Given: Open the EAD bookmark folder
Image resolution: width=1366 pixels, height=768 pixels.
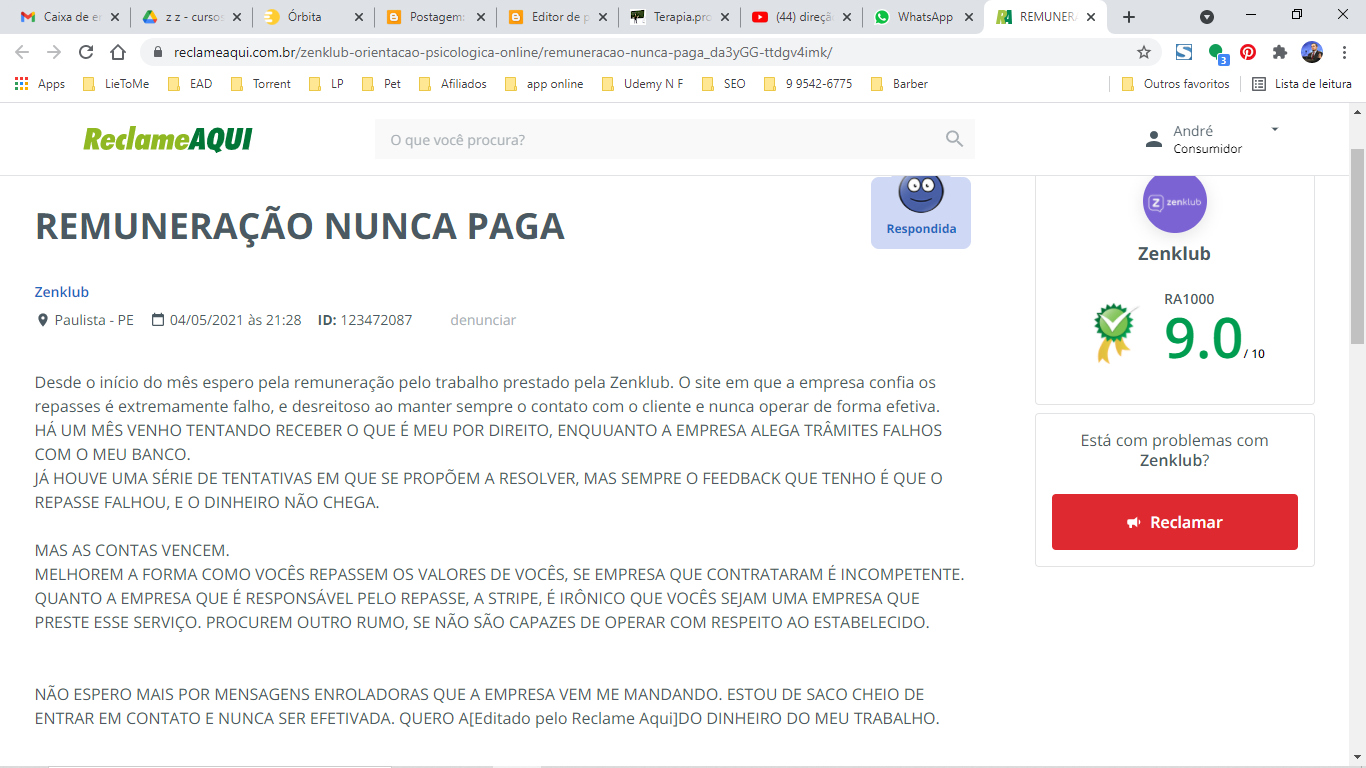Looking at the screenshot, I should pyautogui.click(x=190, y=84).
